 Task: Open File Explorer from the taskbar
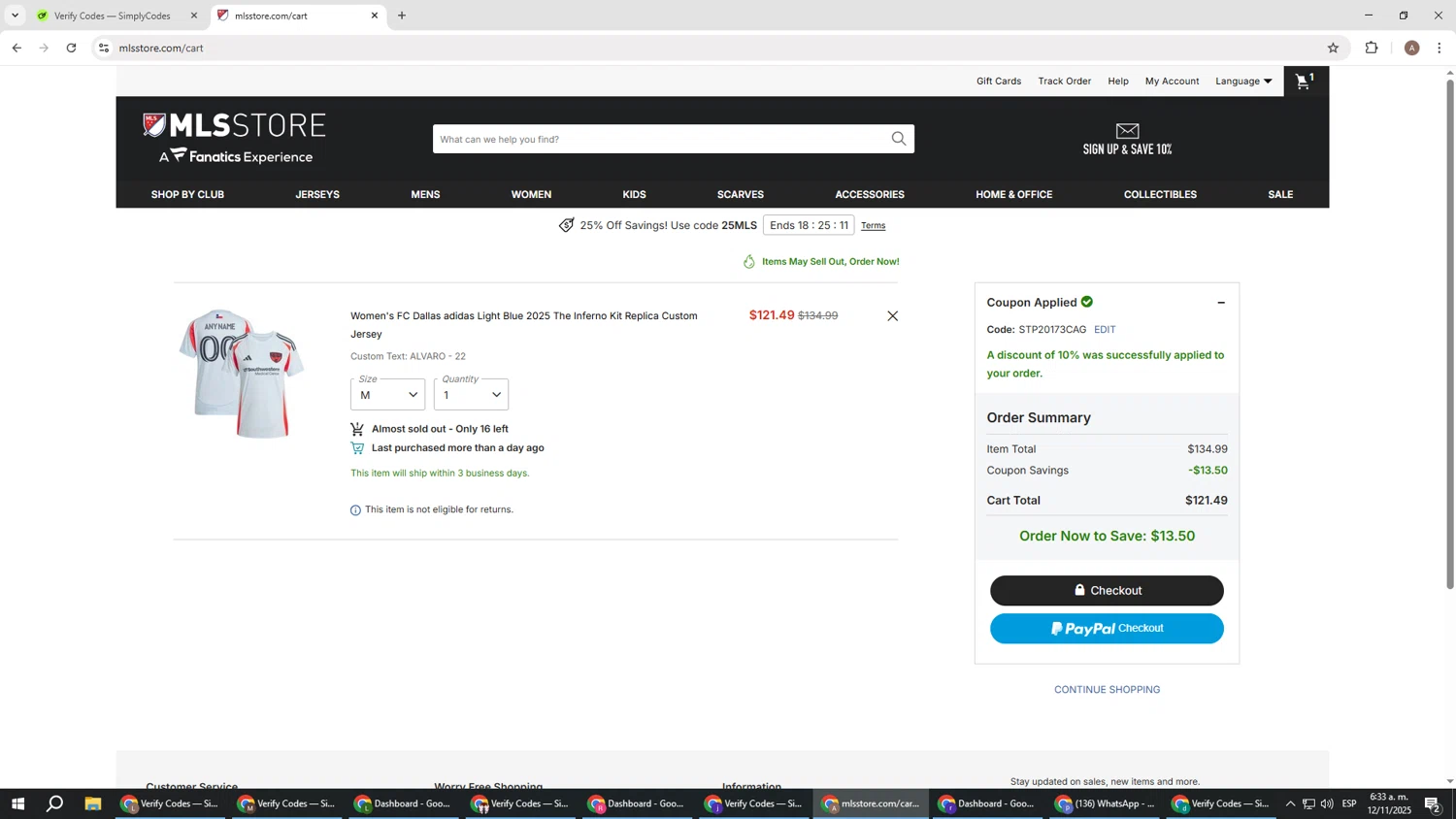coord(93,803)
